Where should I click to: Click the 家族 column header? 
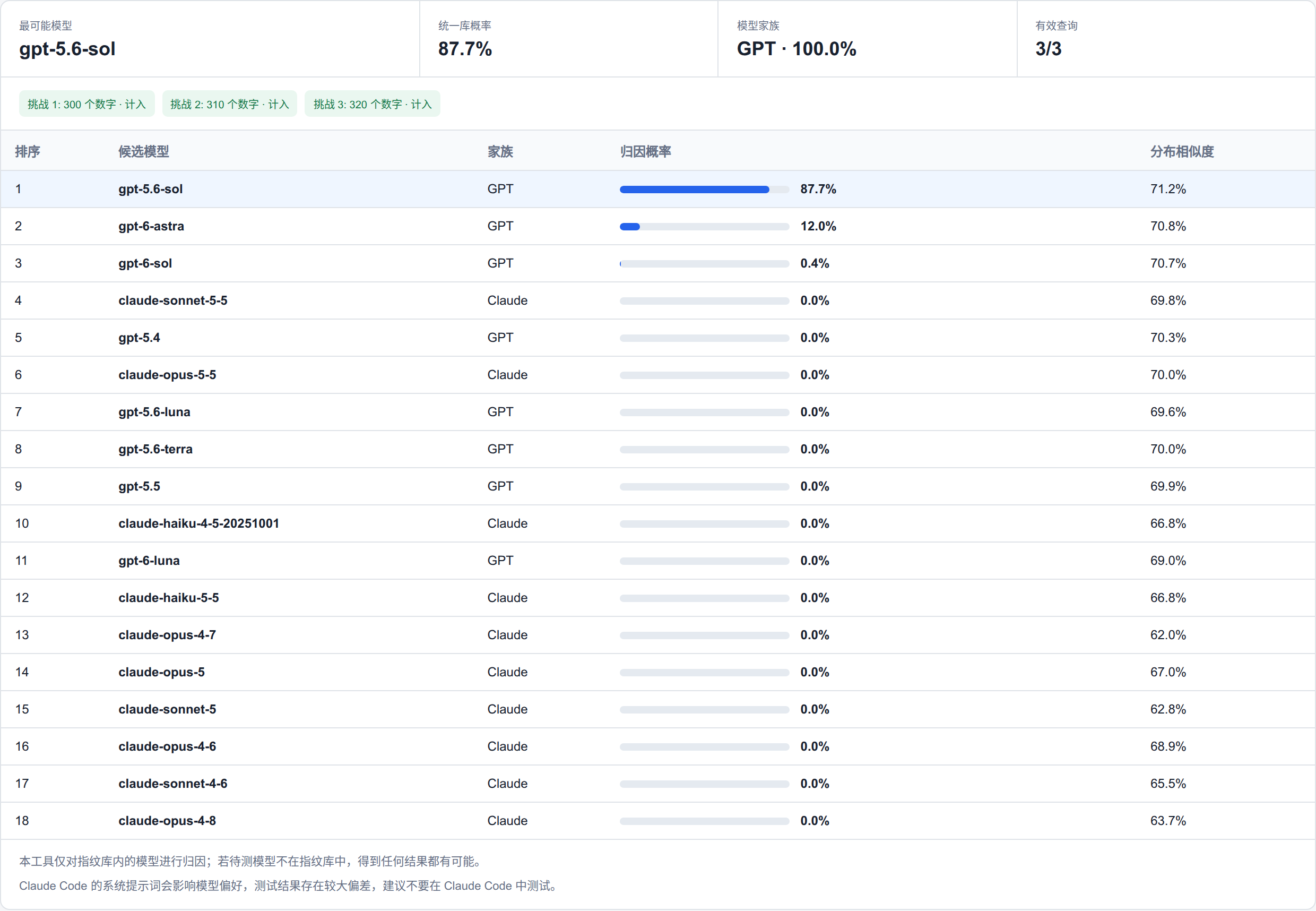pos(500,151)
